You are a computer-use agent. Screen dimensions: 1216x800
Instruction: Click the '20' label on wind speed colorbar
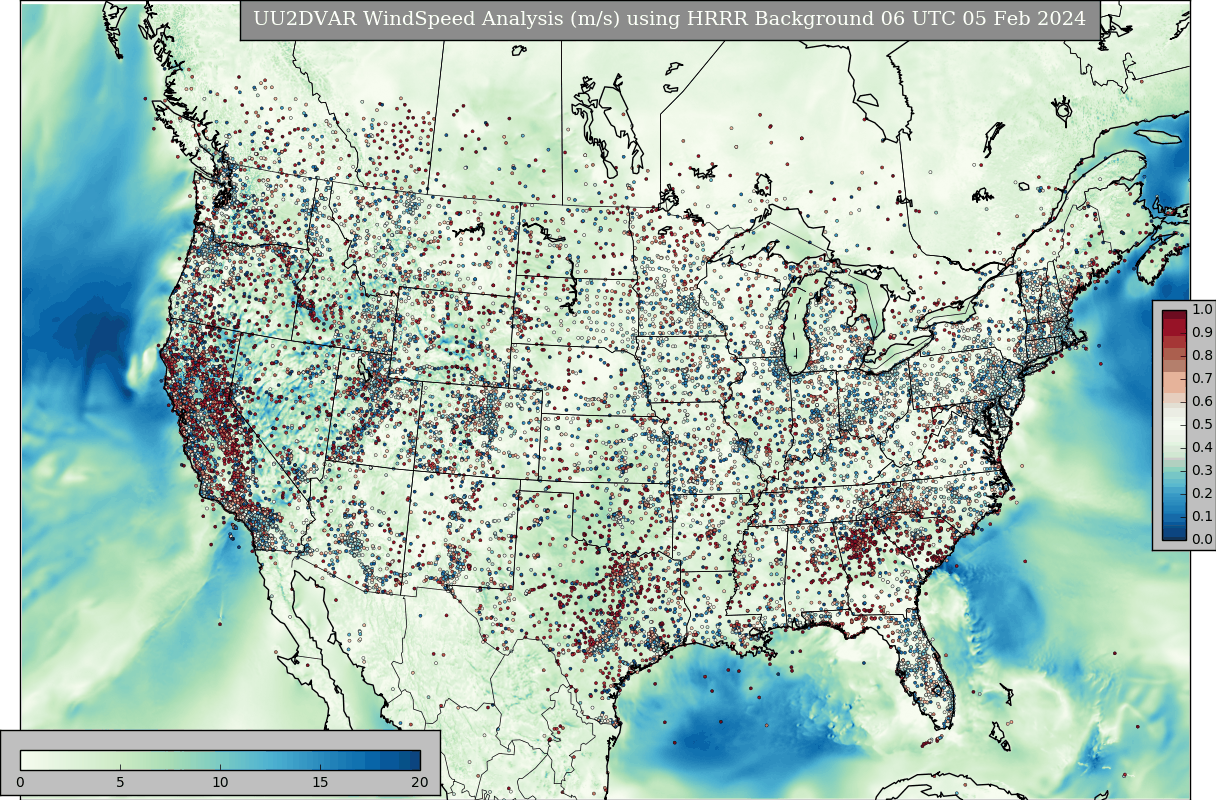tap(419, 782)
